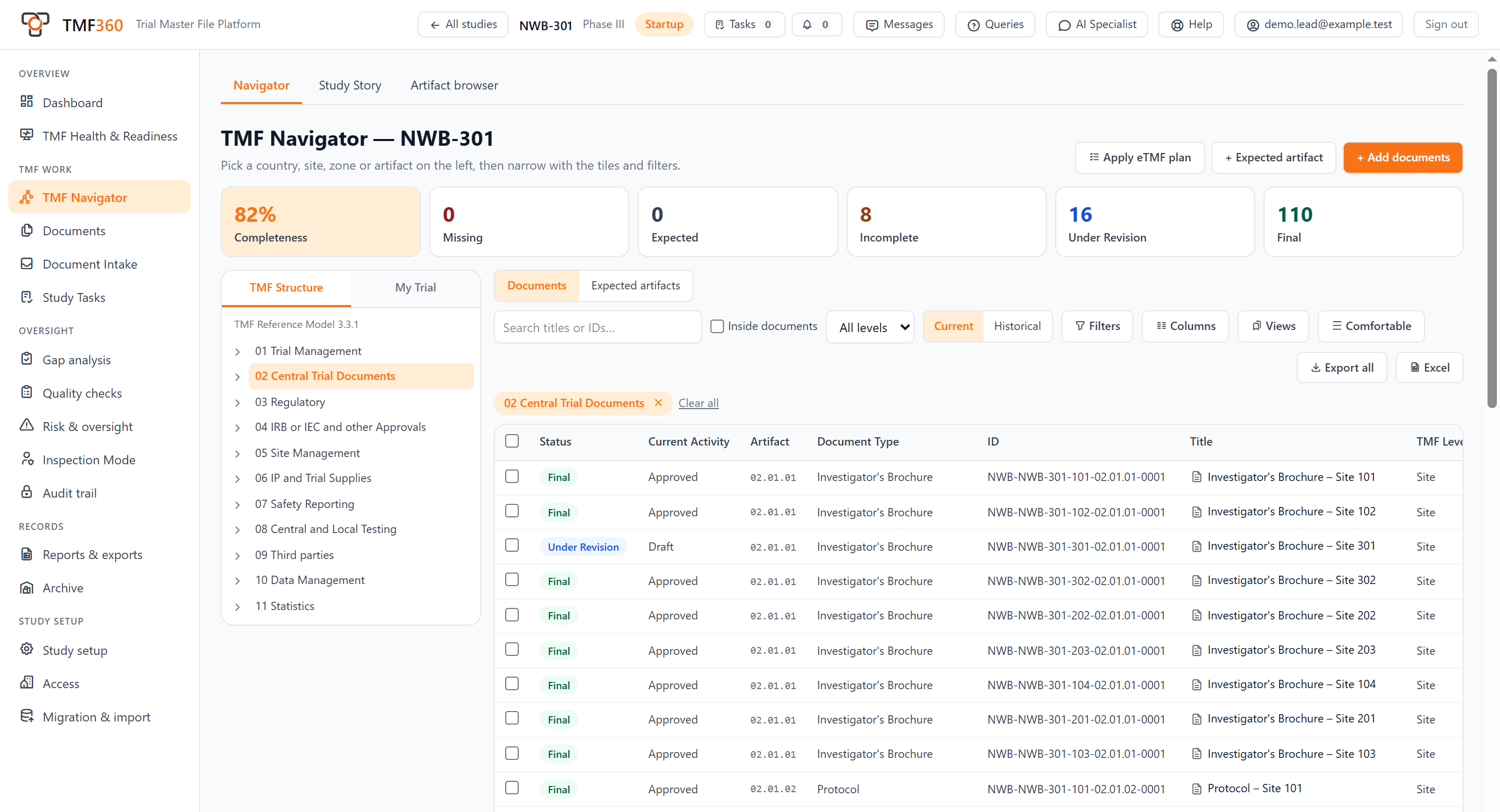Expand the 03 Regulatory tree node
1500x812 pixels.
238,403
